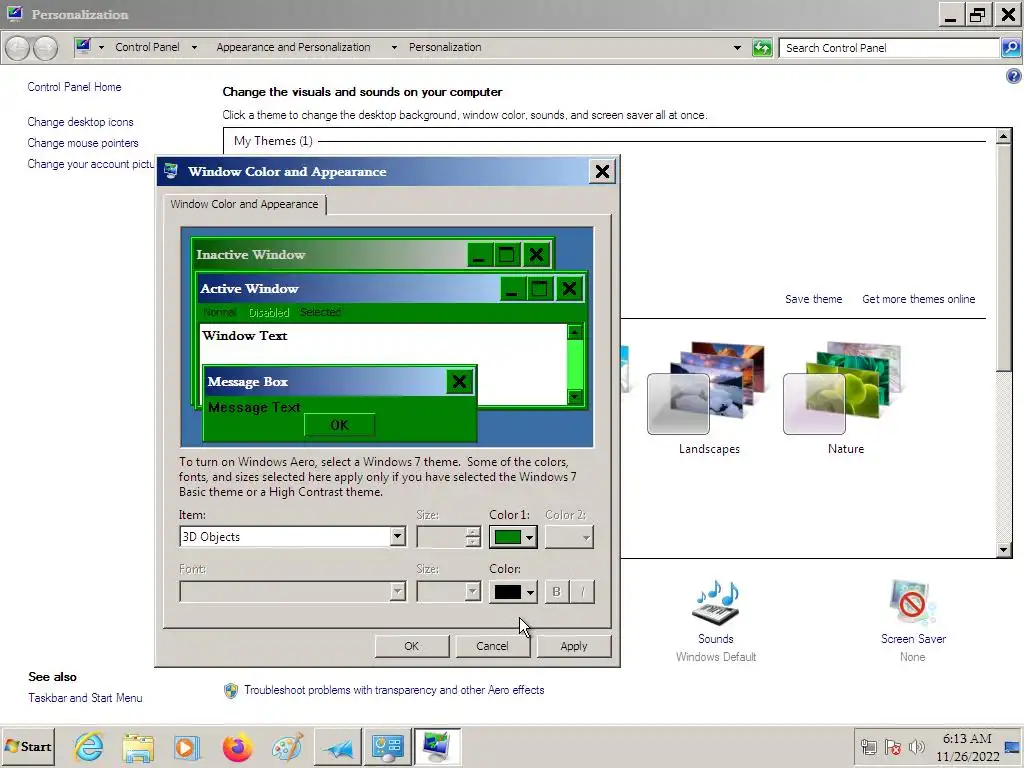This screenshot has width=1024, height=768.
Task: Open the Sounds settings icon
Action: pyautogui.click(x=716, y=602)
